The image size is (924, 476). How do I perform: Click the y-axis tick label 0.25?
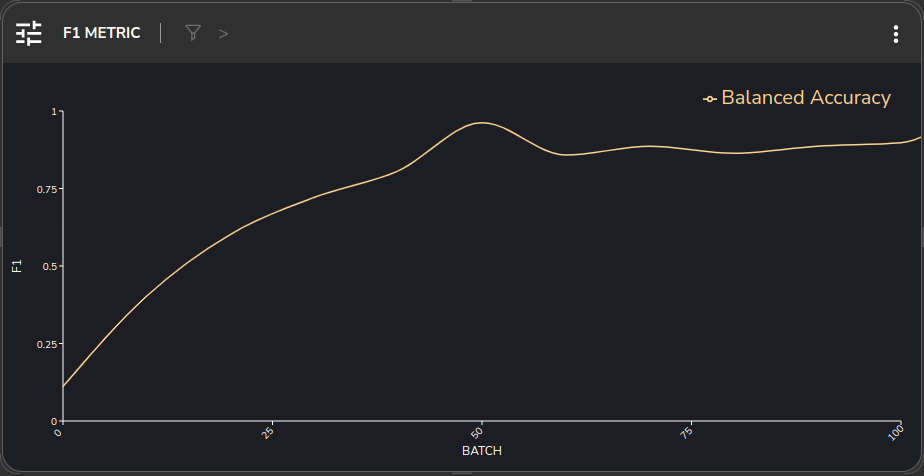tap(45, 344)
